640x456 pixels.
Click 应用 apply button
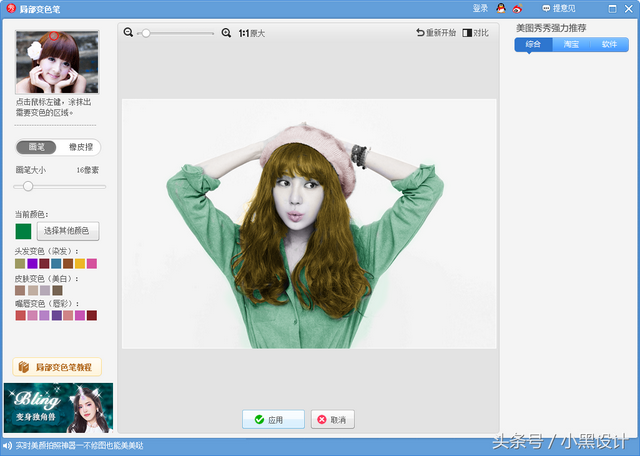coord(273,419)
